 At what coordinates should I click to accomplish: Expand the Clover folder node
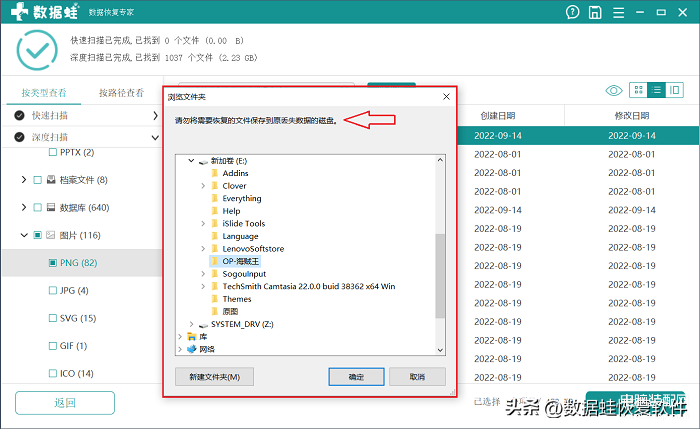(x=203, y=186)
